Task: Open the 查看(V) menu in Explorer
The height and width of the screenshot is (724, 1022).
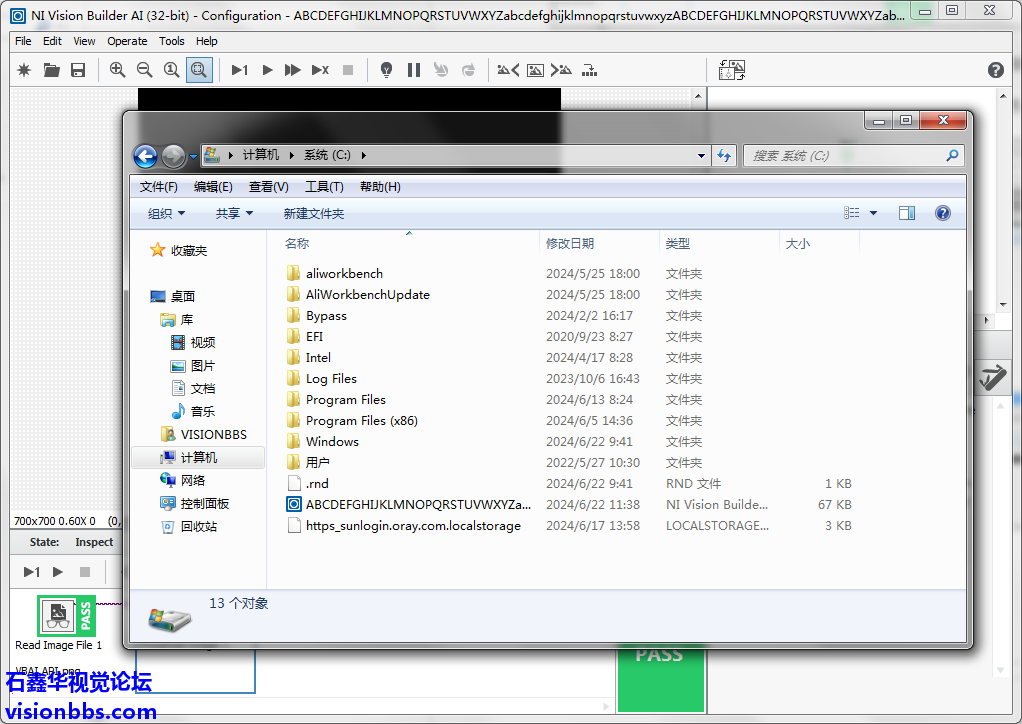Action: click(x=268, y=187)
